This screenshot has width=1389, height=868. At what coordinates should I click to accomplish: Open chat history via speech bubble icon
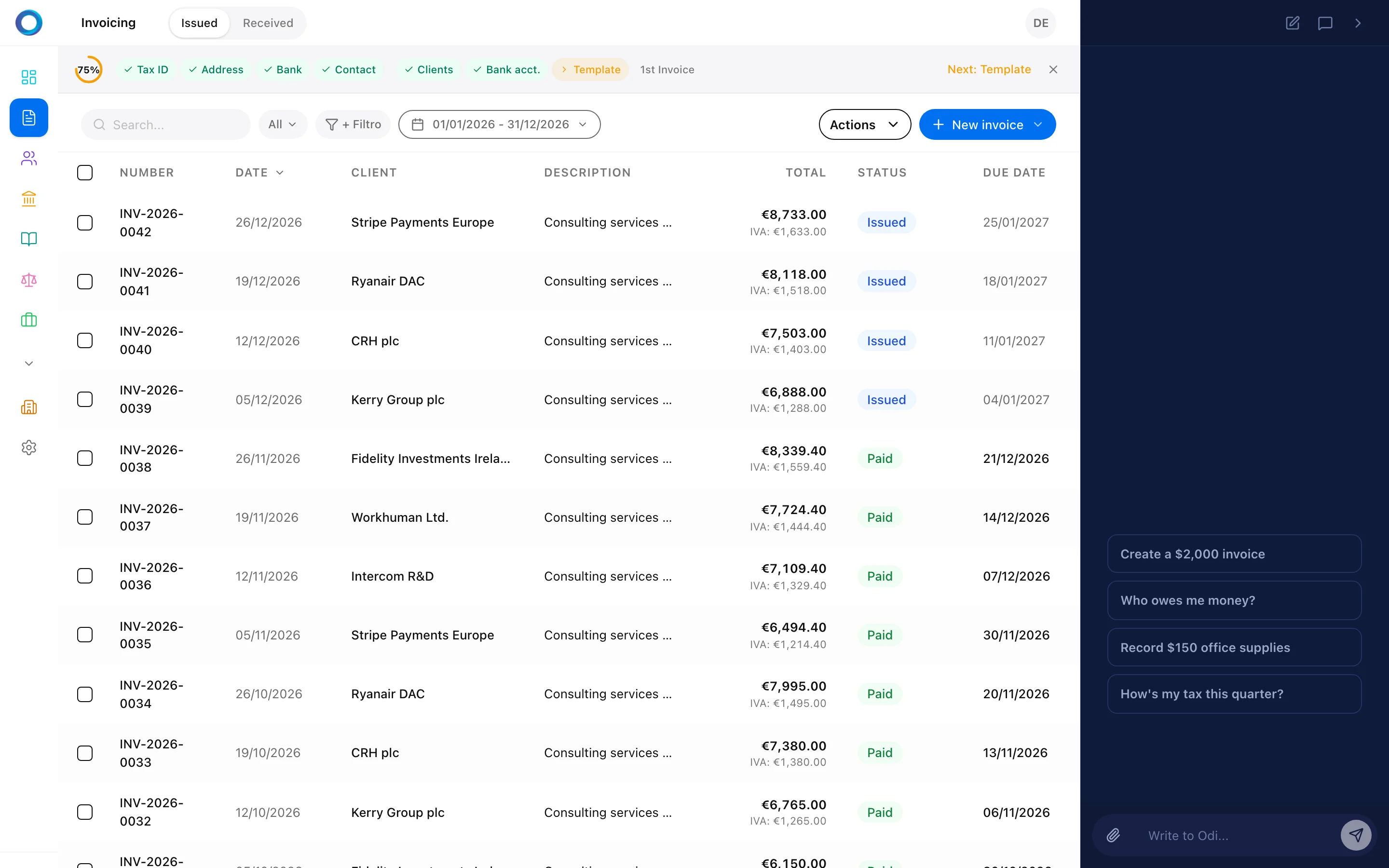point(1325,23)
